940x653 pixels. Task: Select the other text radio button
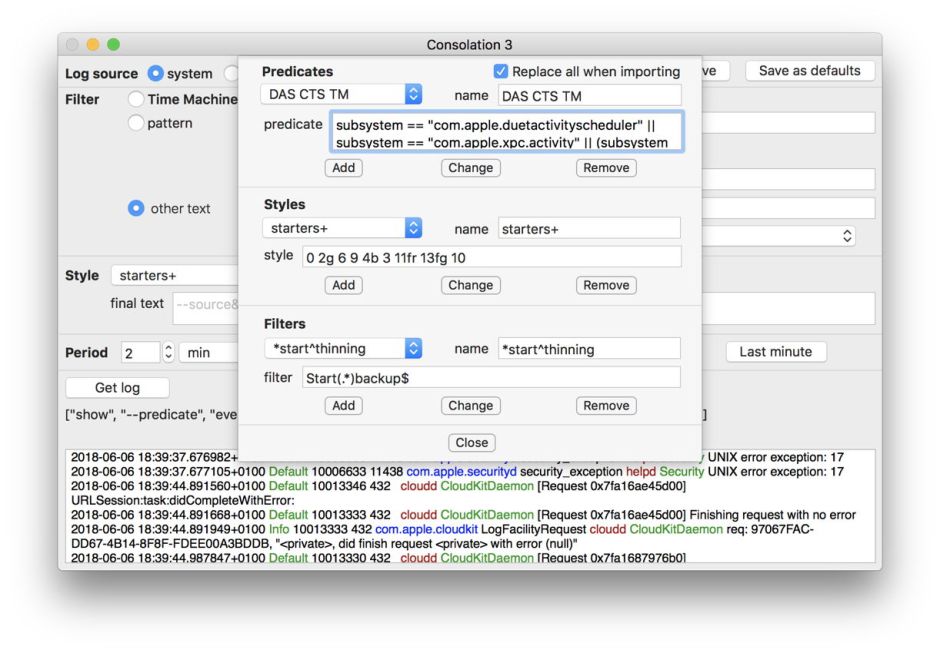[136, 208]
